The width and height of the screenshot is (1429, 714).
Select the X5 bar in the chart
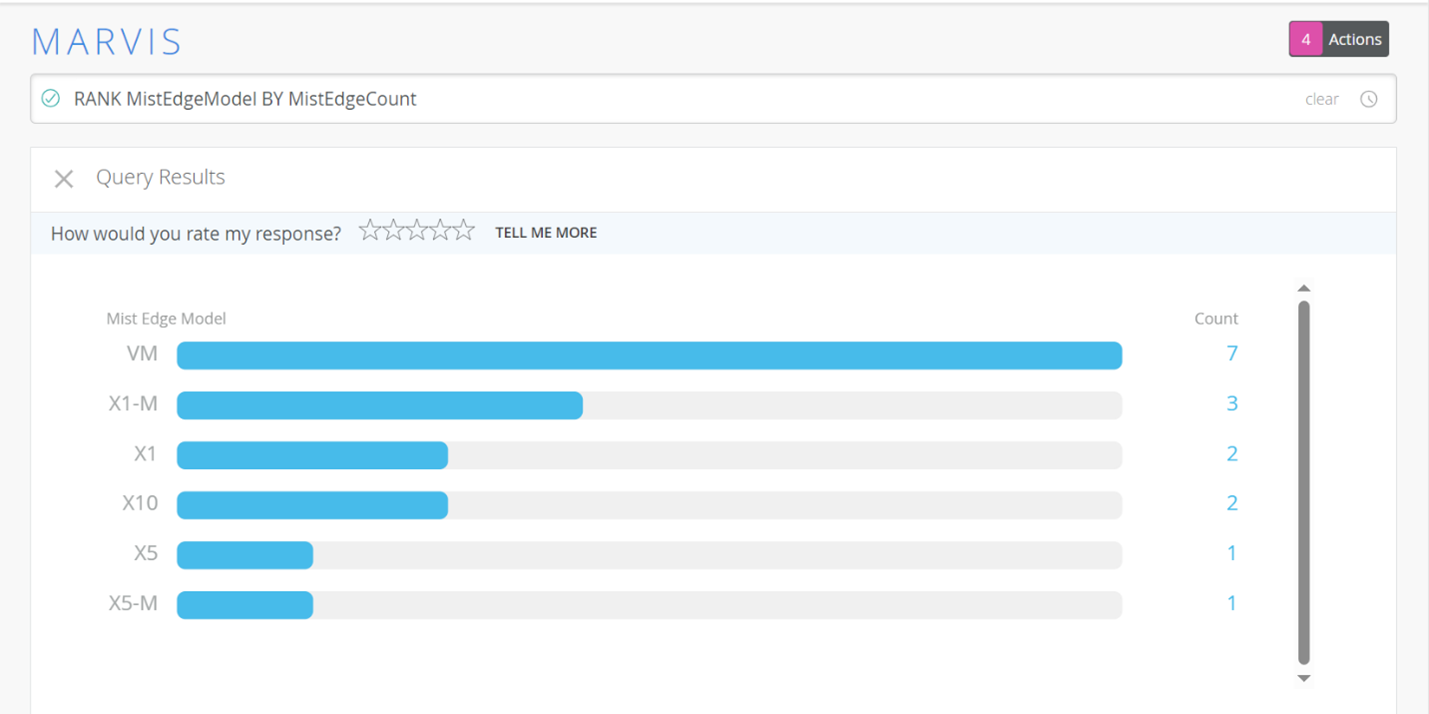[245, 555]
